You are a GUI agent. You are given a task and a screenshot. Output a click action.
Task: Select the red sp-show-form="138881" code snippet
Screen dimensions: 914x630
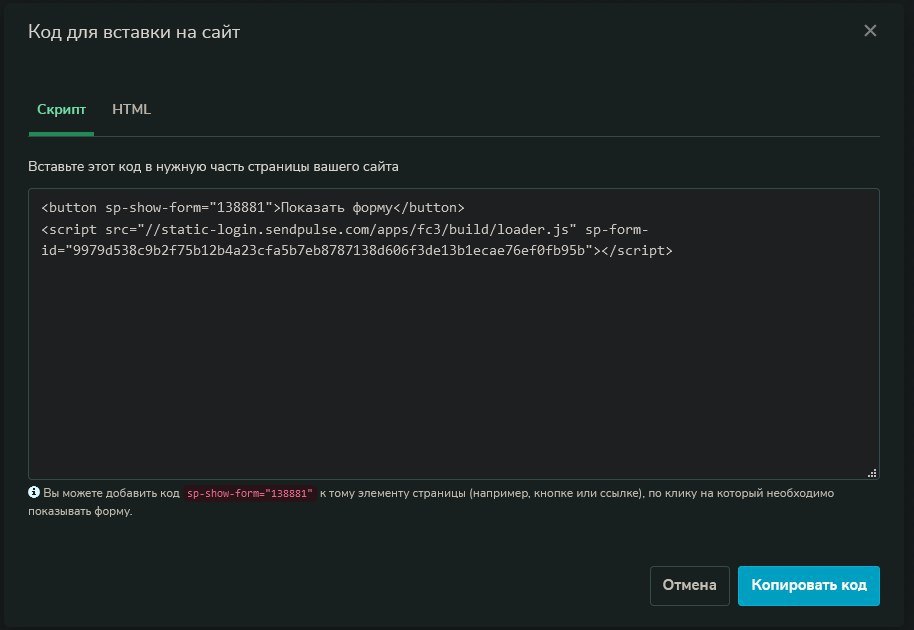pyautogui.click(x=249, y=494)
